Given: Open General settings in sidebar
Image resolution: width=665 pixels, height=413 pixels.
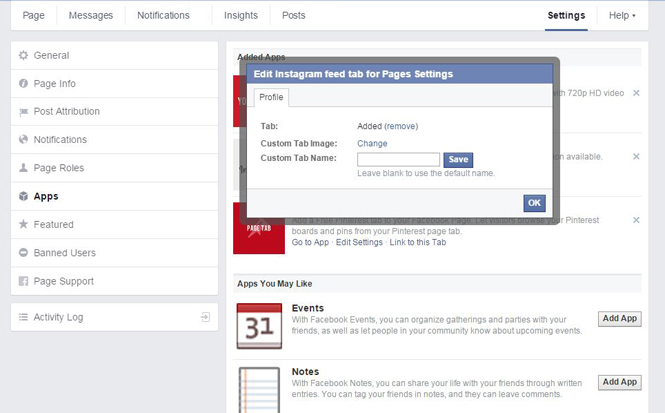Looking at the screenshot, I should [115, 55].
